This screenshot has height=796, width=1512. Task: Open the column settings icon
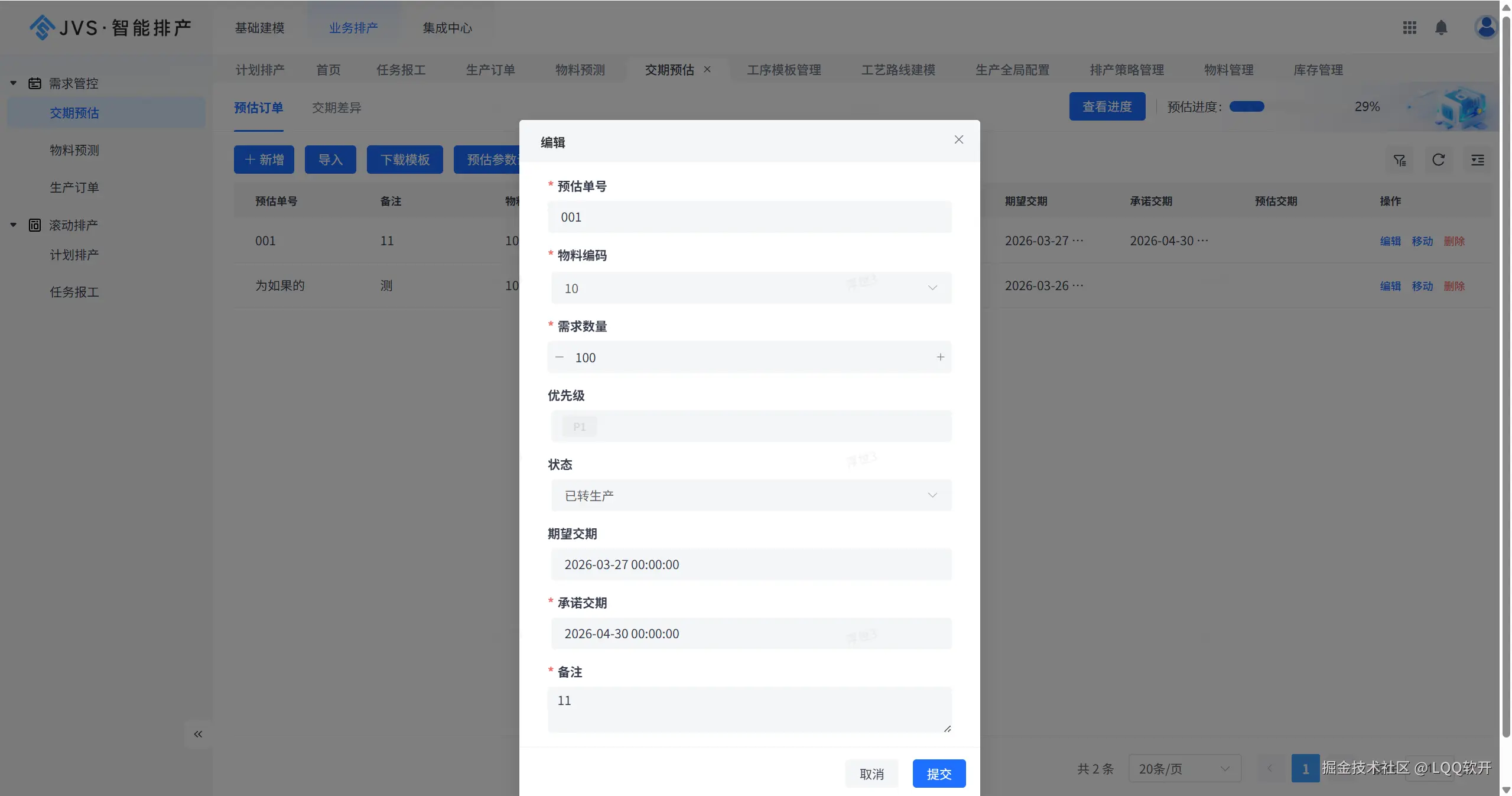[x=1477, y=160]
